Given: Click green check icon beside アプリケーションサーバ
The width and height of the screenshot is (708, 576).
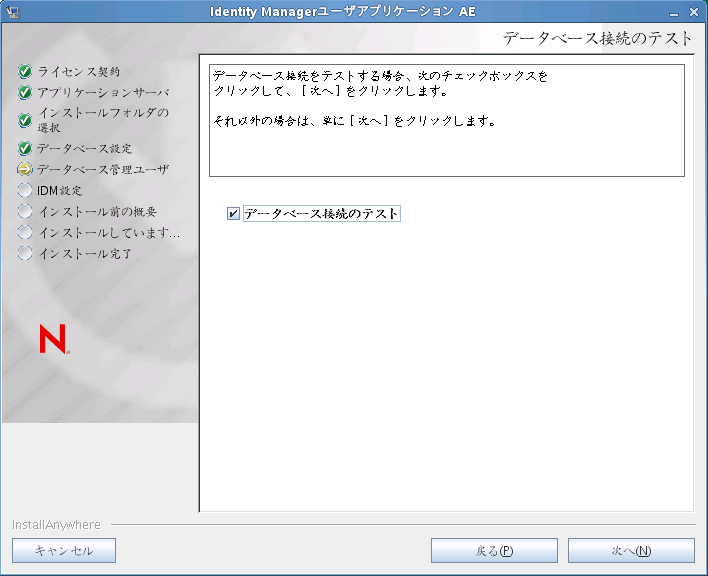Looking at the screenshot, I should [x=25, y=93].
